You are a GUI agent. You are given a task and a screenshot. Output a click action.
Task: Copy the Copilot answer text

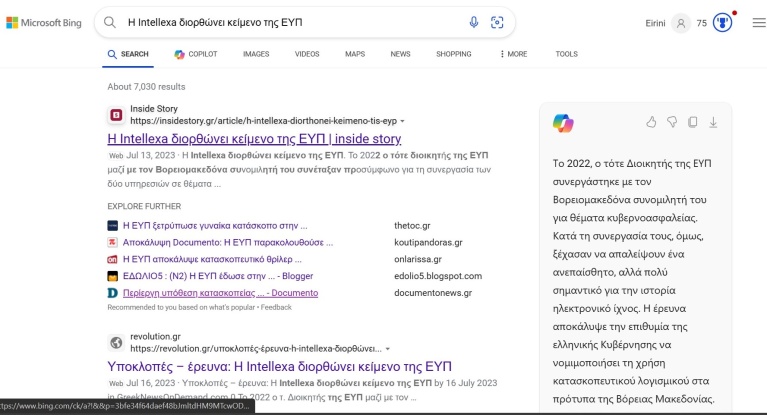tap(693, 122)
